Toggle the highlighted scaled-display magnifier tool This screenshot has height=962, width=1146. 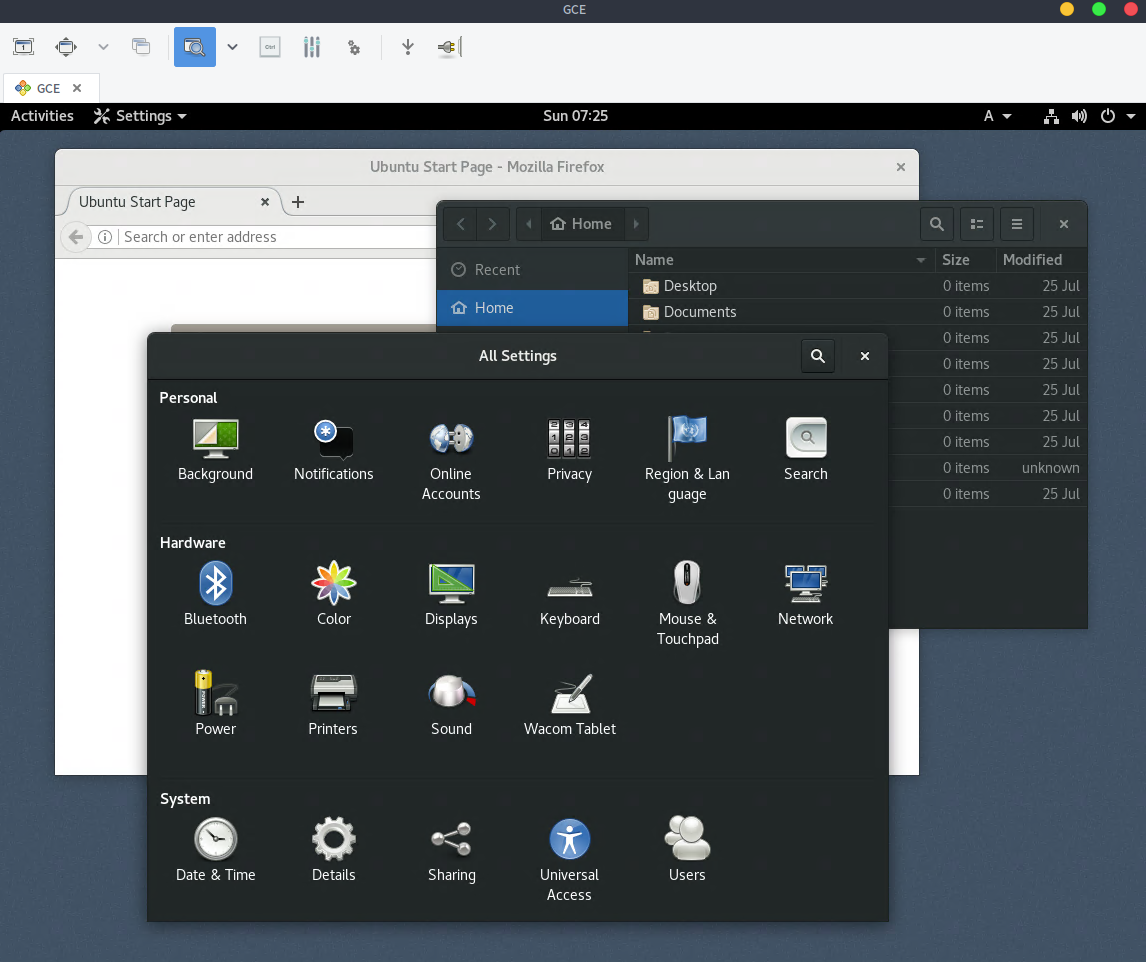195,47
